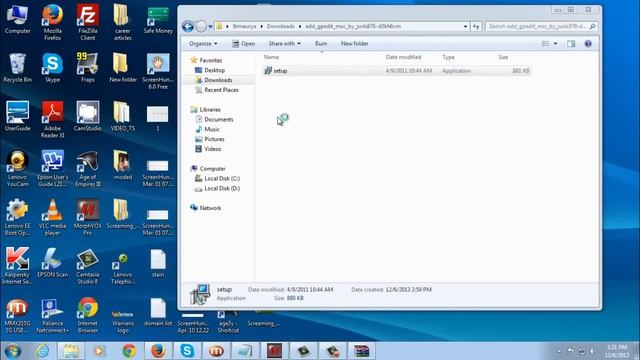This screenshot has height=360, width=640.
Task: Open Safe Money desktop shortcut
Action: (158, 20)
